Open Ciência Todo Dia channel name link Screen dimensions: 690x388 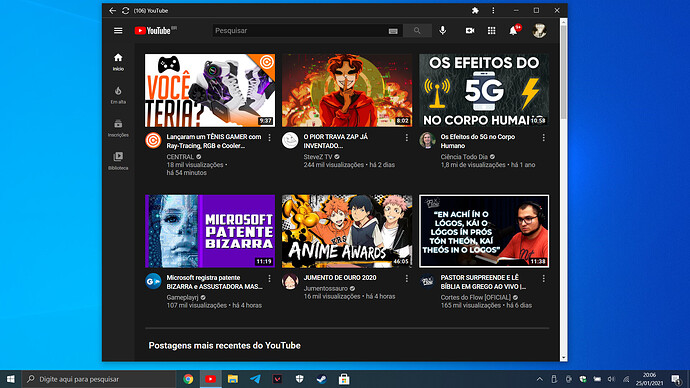464,157
